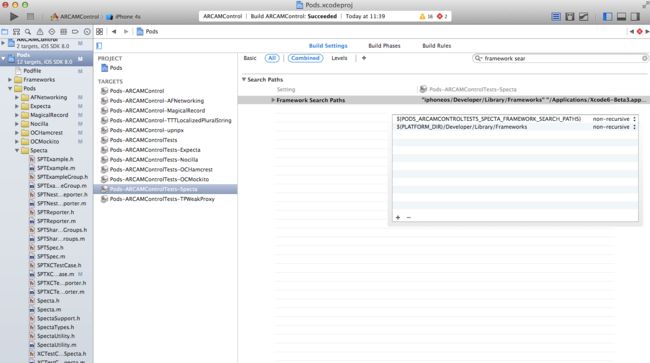Open the issue navigator
Screen dimensions: 650x363
pos(40,31)
